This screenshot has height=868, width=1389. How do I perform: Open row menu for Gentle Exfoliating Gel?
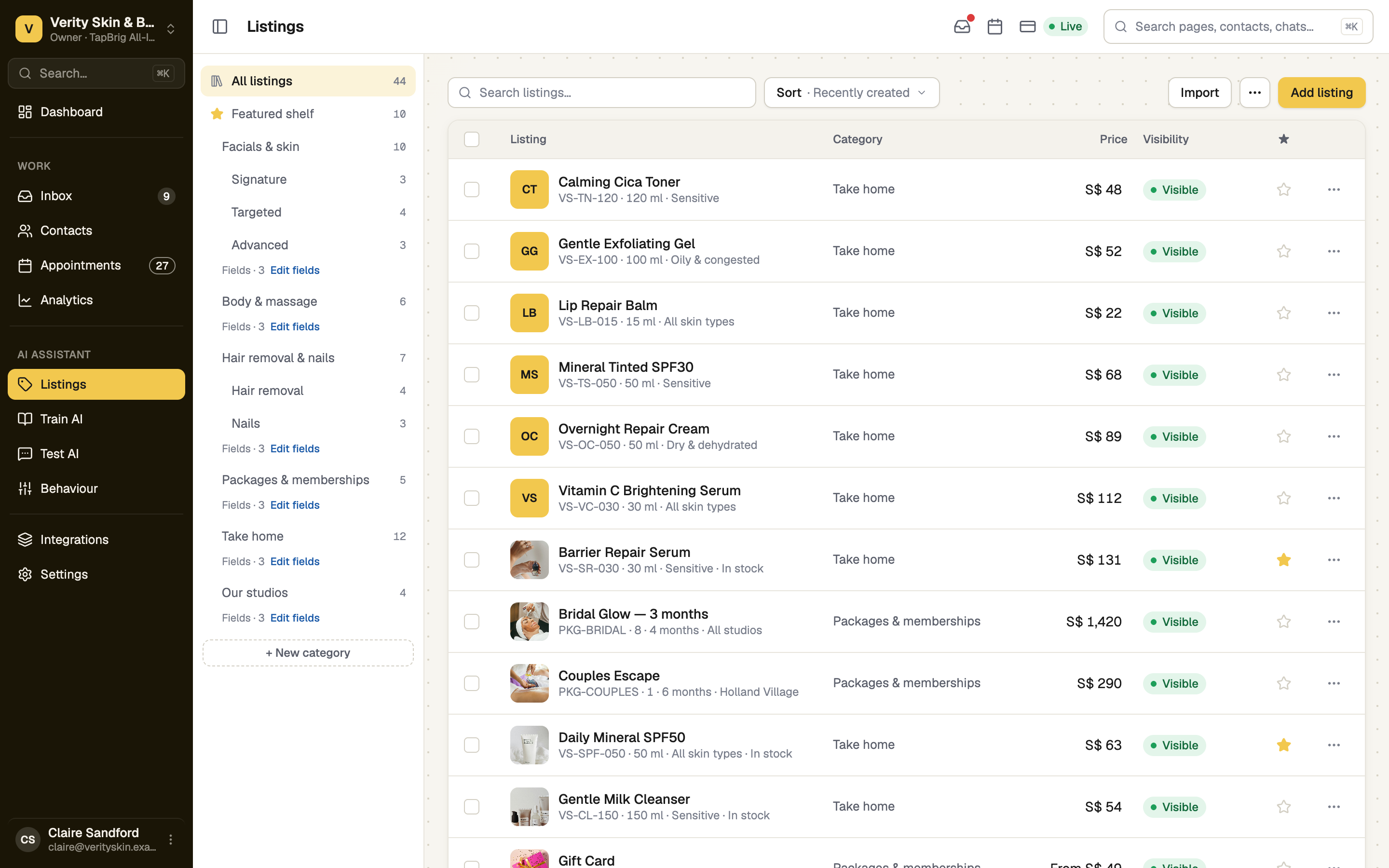pos(1334,251)
